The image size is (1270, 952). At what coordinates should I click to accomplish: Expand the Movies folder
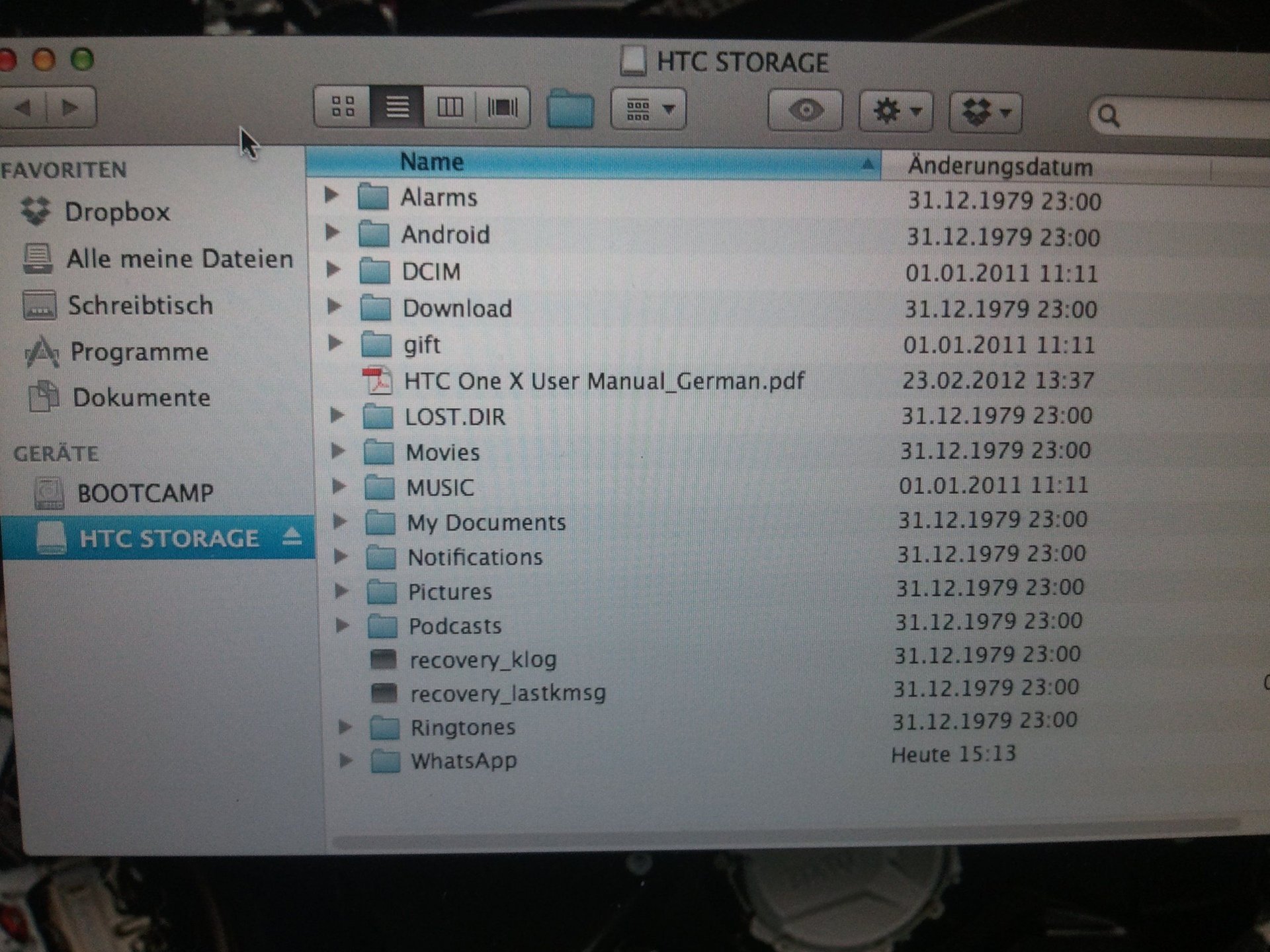(338, 451)
